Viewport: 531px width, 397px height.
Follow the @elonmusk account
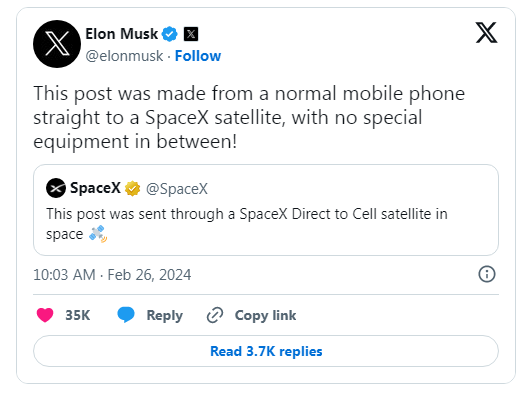point(198,56)
